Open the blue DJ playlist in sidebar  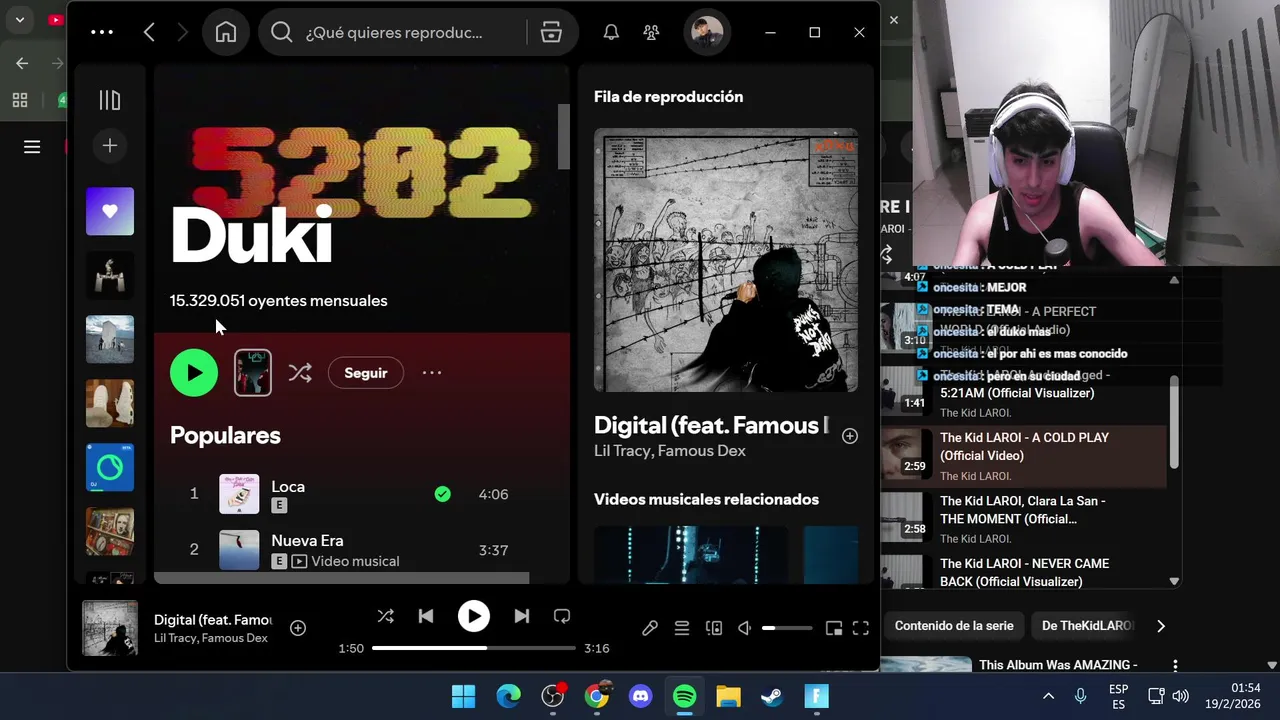[110, 467]
